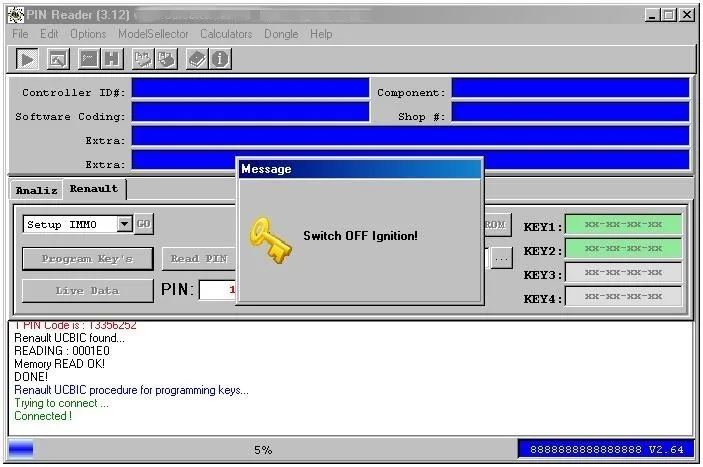Screen dimensions: 703x467
Task: Click the Play/Start toolbar icon
Action: [x=27, y=59]
